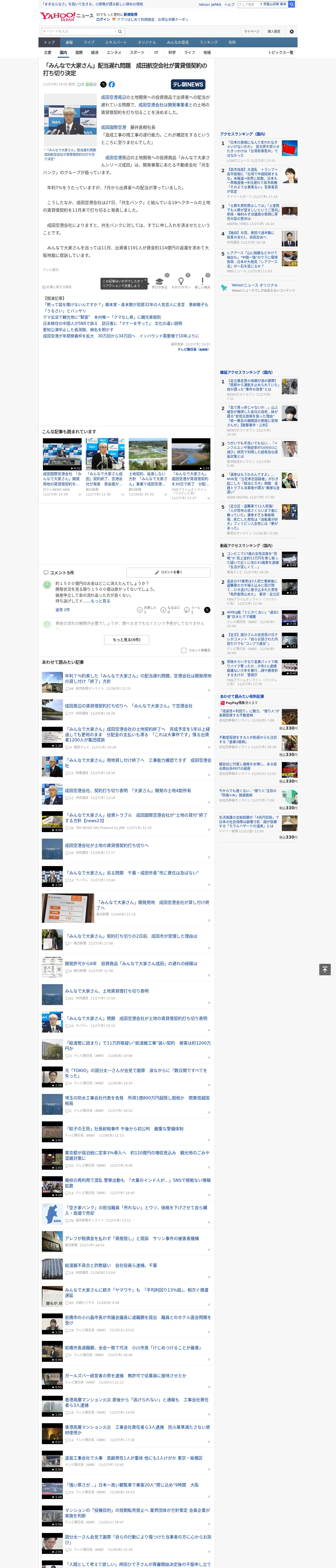Select the エキスパート navigation tab
The image size is (336, 1568).
[x=116, y=42]
